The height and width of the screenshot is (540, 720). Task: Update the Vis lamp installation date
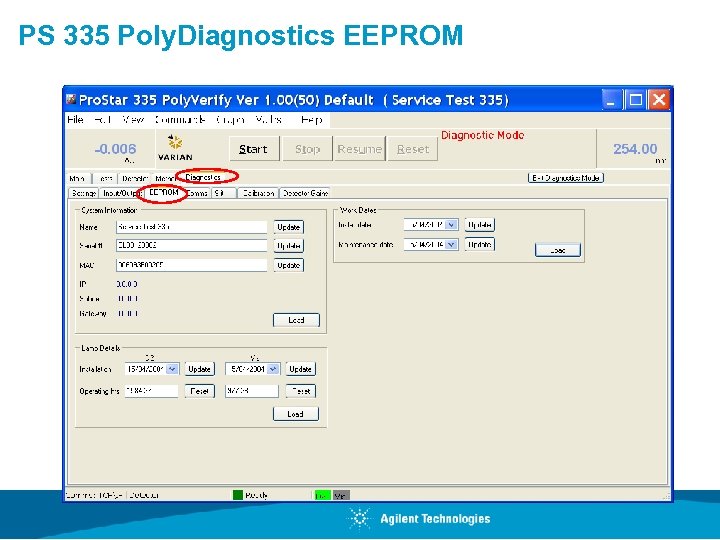click(300, 369)
